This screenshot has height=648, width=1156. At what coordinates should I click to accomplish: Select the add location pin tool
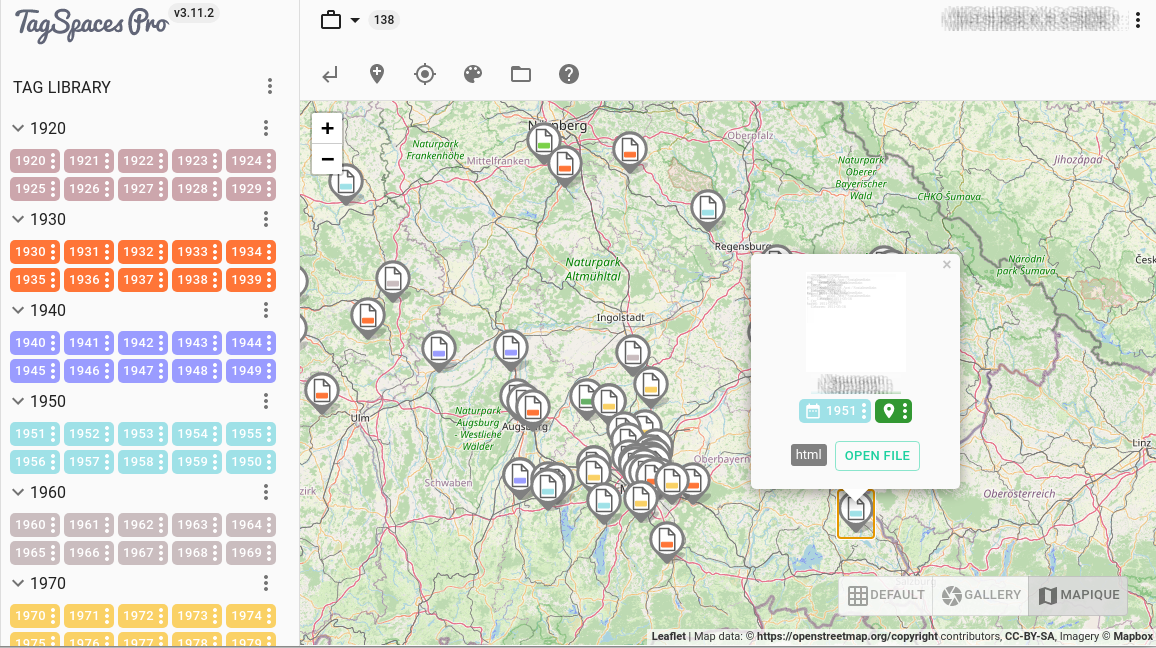[376, 74]
